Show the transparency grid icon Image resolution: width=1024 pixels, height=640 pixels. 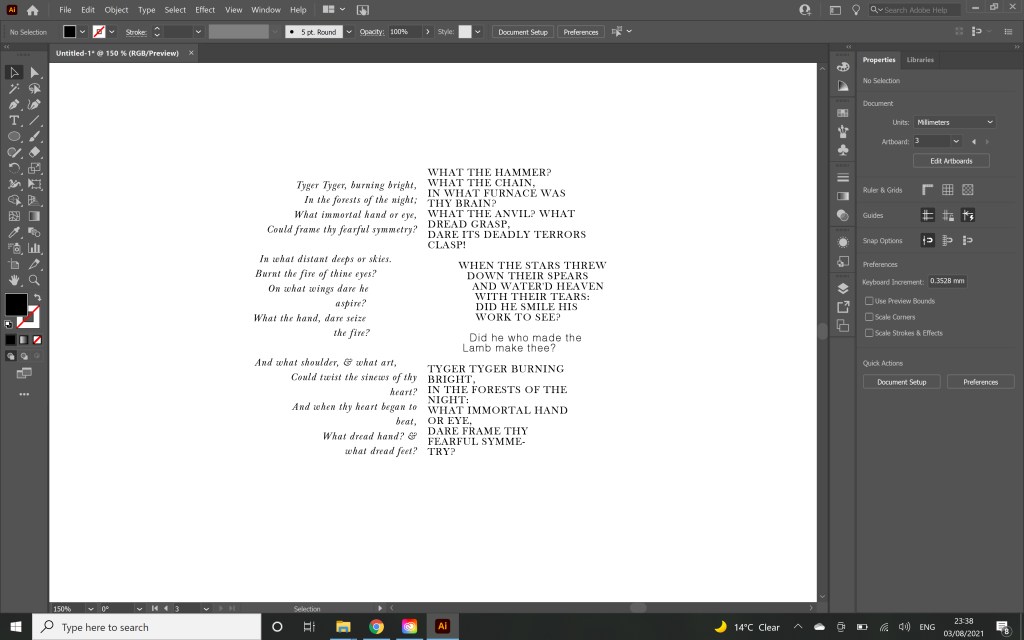pos(966,190)
